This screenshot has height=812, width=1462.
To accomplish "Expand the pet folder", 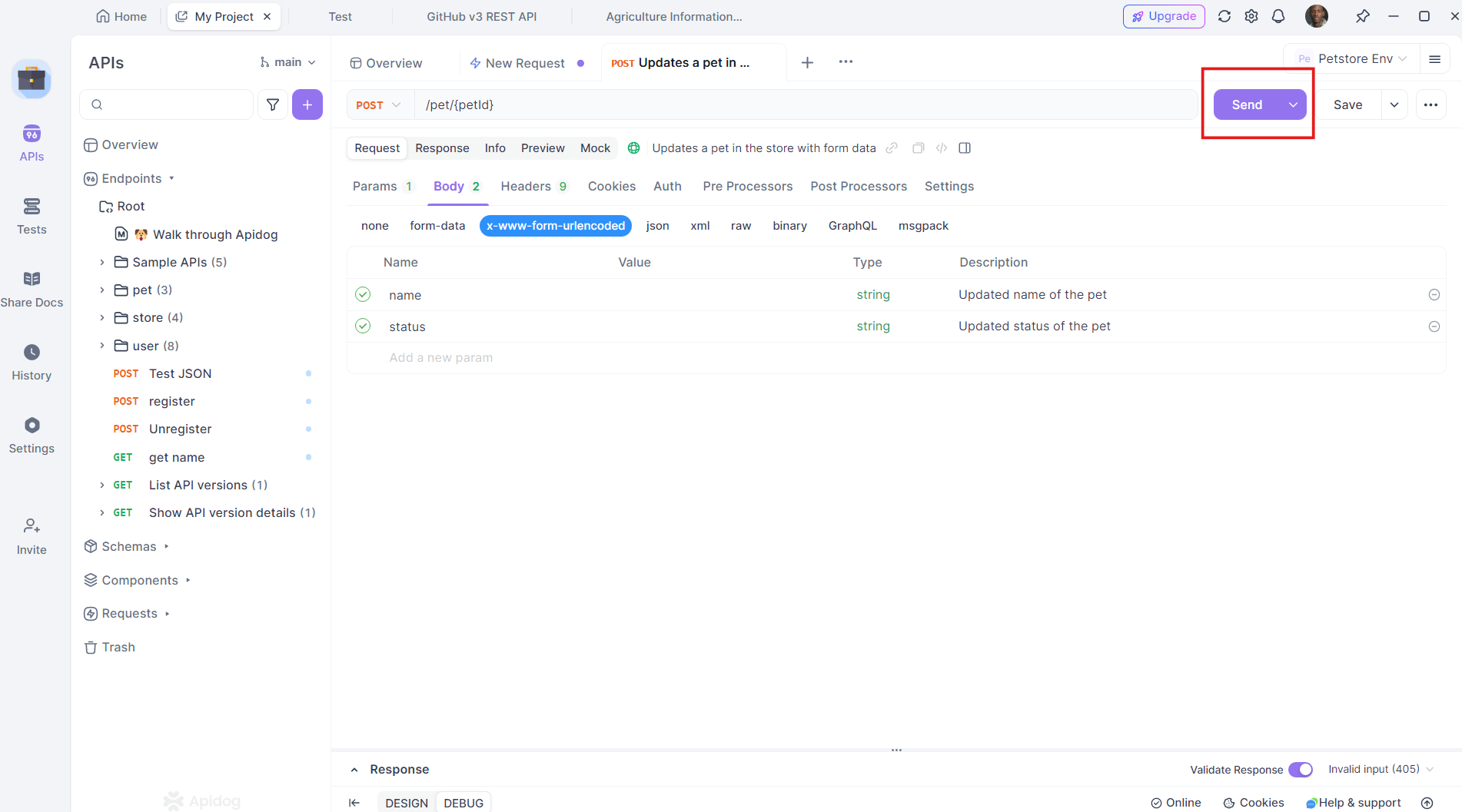I will click(101, 290).
